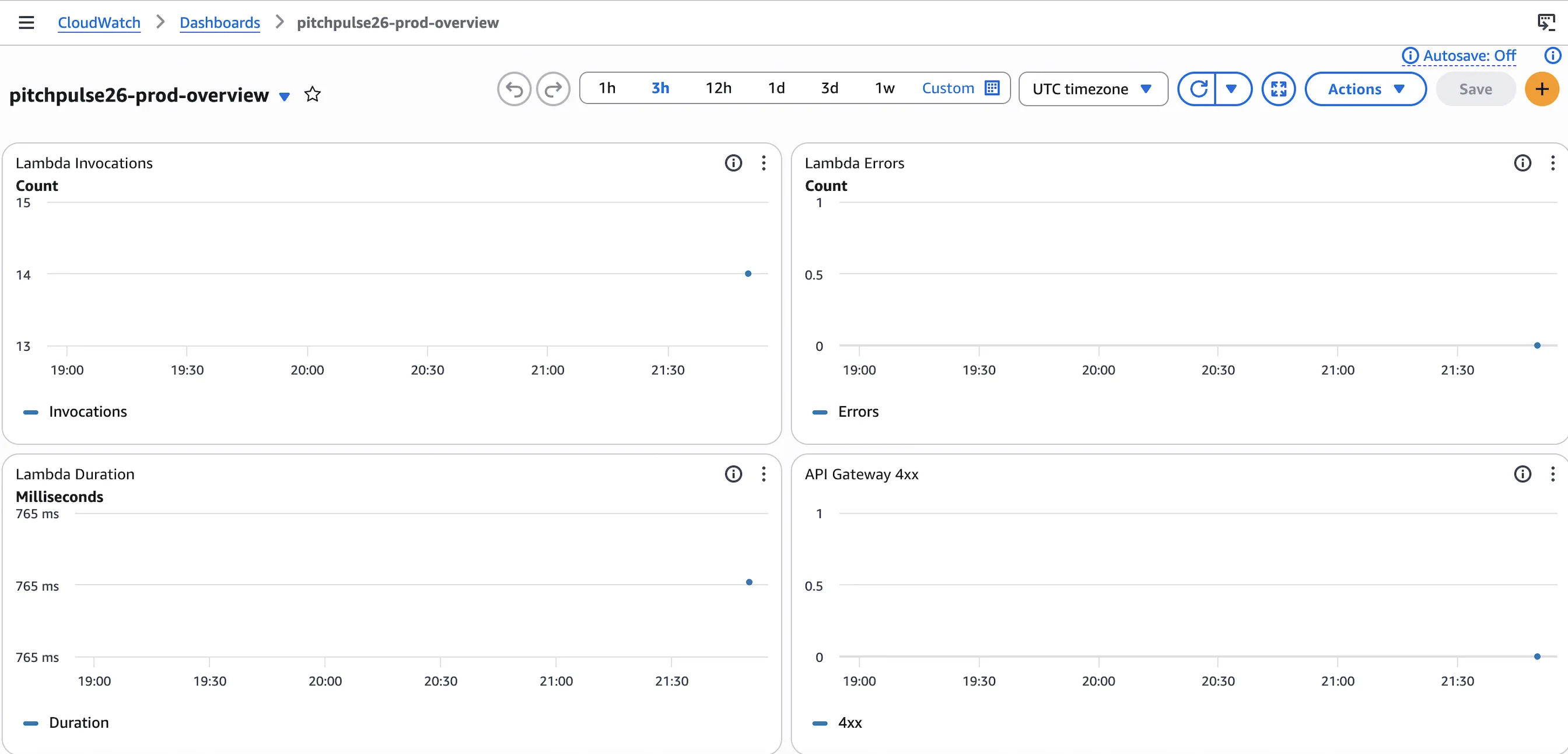Screen dimensions: 1568x754
Task: Enter full screen dashboard mode
Action: point(1278,89)
